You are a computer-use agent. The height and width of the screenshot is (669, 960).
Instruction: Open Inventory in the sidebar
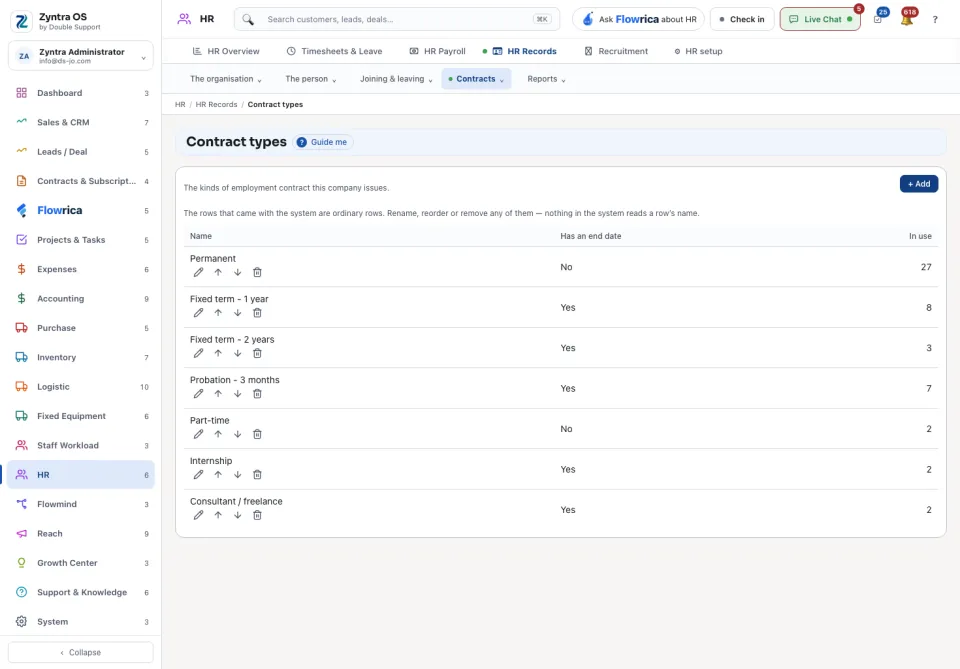click(x=81, y=357)
